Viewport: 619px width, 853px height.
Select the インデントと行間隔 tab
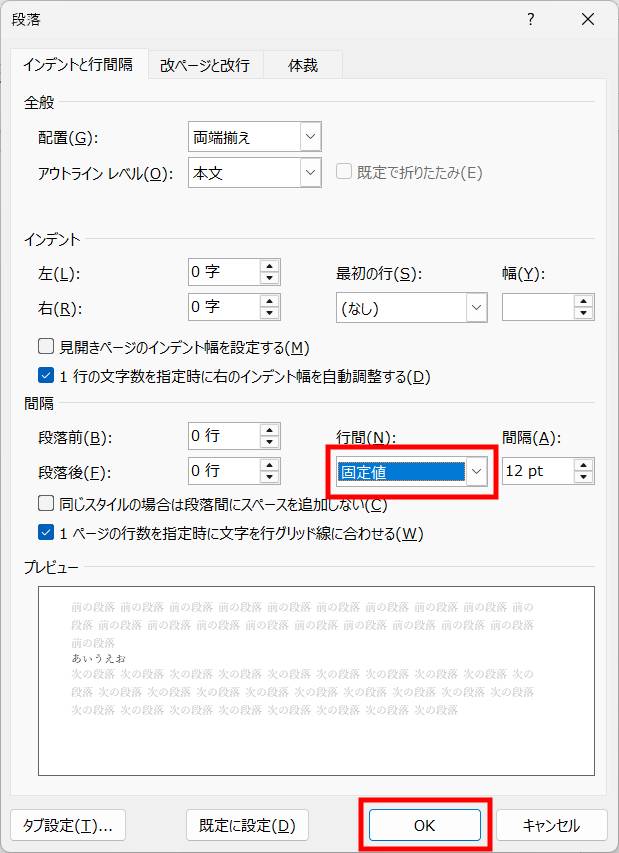(78, 64)
